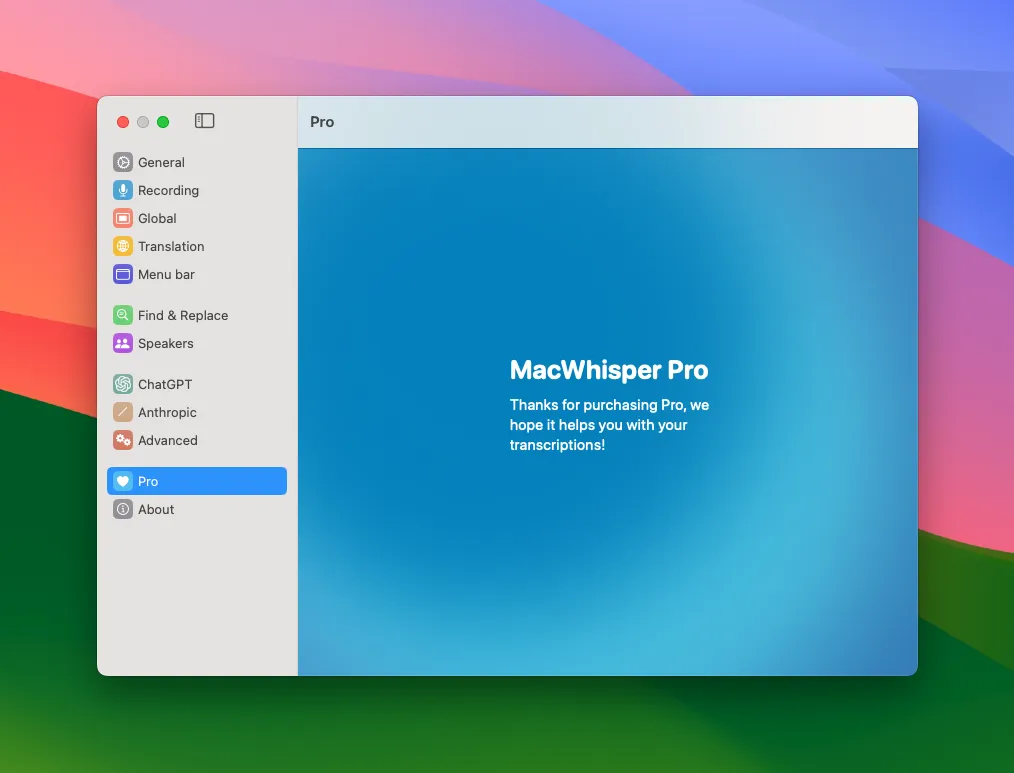The width and height of the screenshot is (1014, 773).
Task: Open Speakers settings via the people icon
Action: 122,343
